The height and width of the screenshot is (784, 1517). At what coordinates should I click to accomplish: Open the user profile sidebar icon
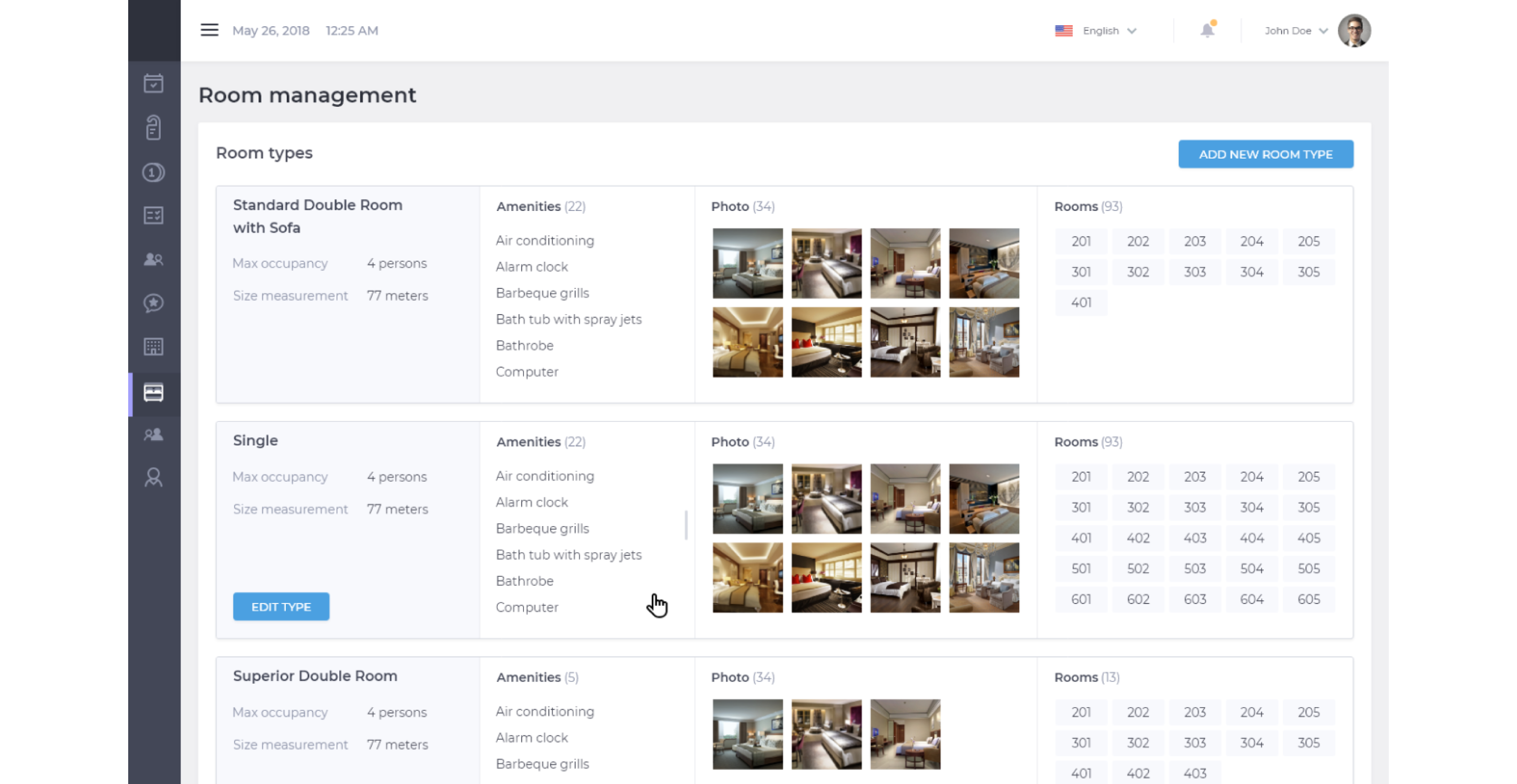153,477
